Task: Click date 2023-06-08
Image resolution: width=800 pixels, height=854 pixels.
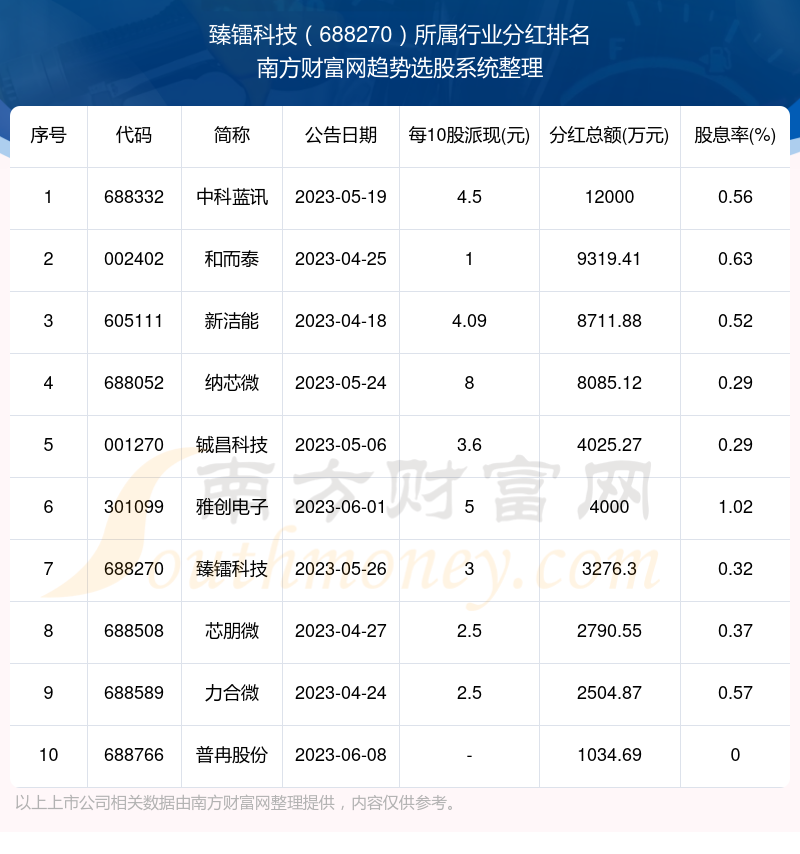Action: tap(341, 756)
